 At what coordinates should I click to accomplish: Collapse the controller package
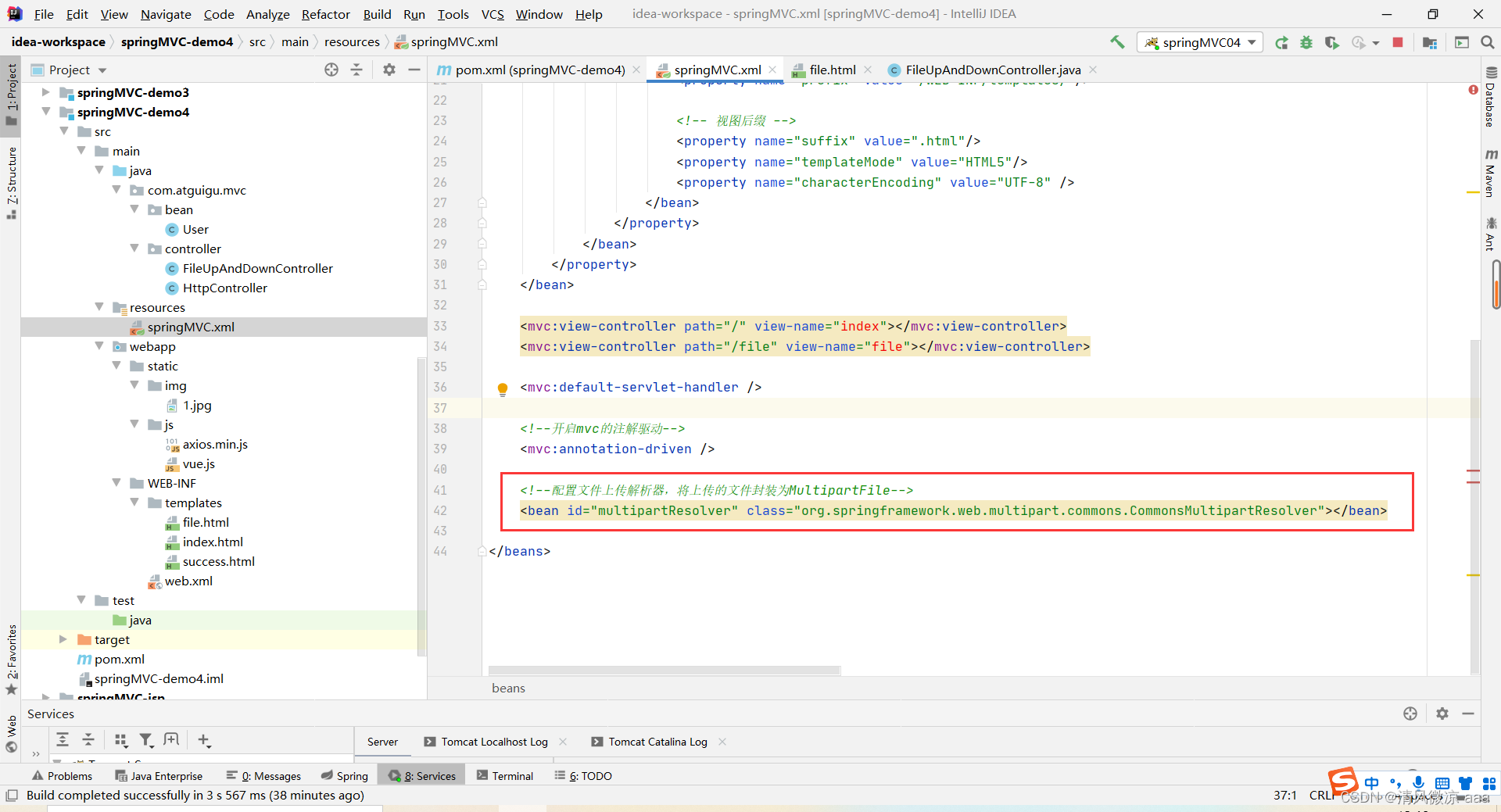[134, 249]
